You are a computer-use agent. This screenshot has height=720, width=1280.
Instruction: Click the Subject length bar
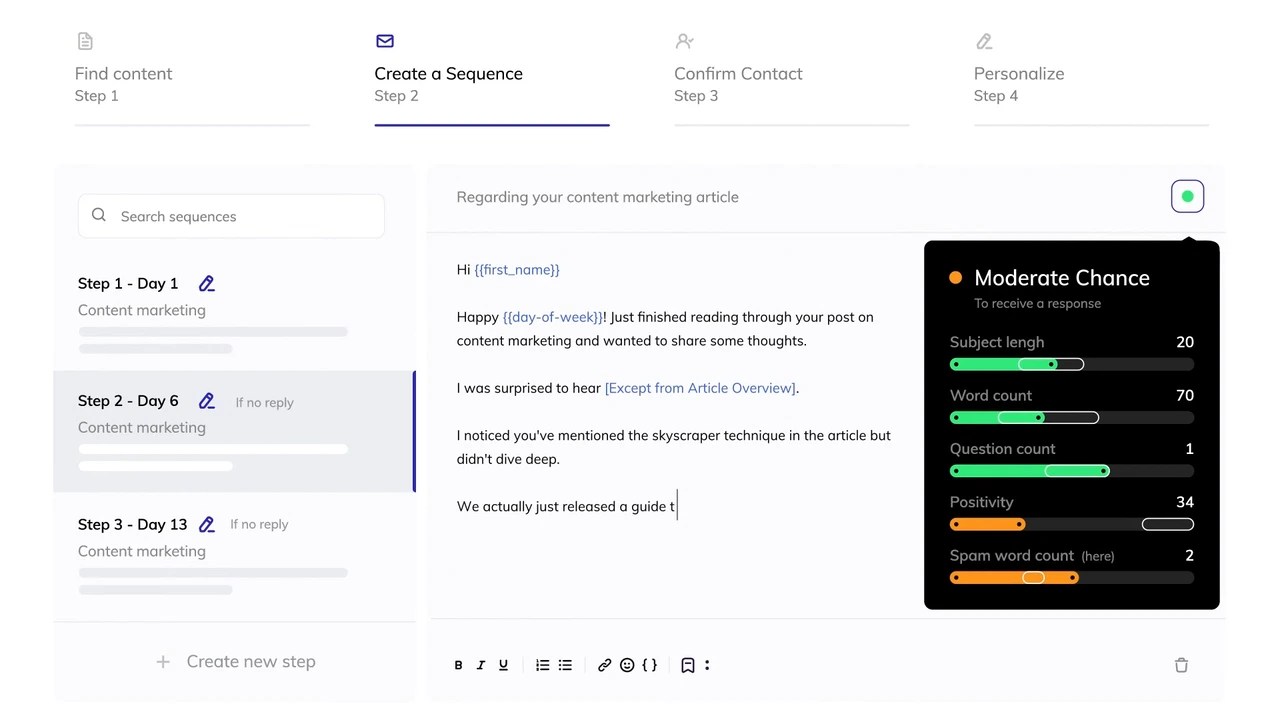pos(1072,364)
